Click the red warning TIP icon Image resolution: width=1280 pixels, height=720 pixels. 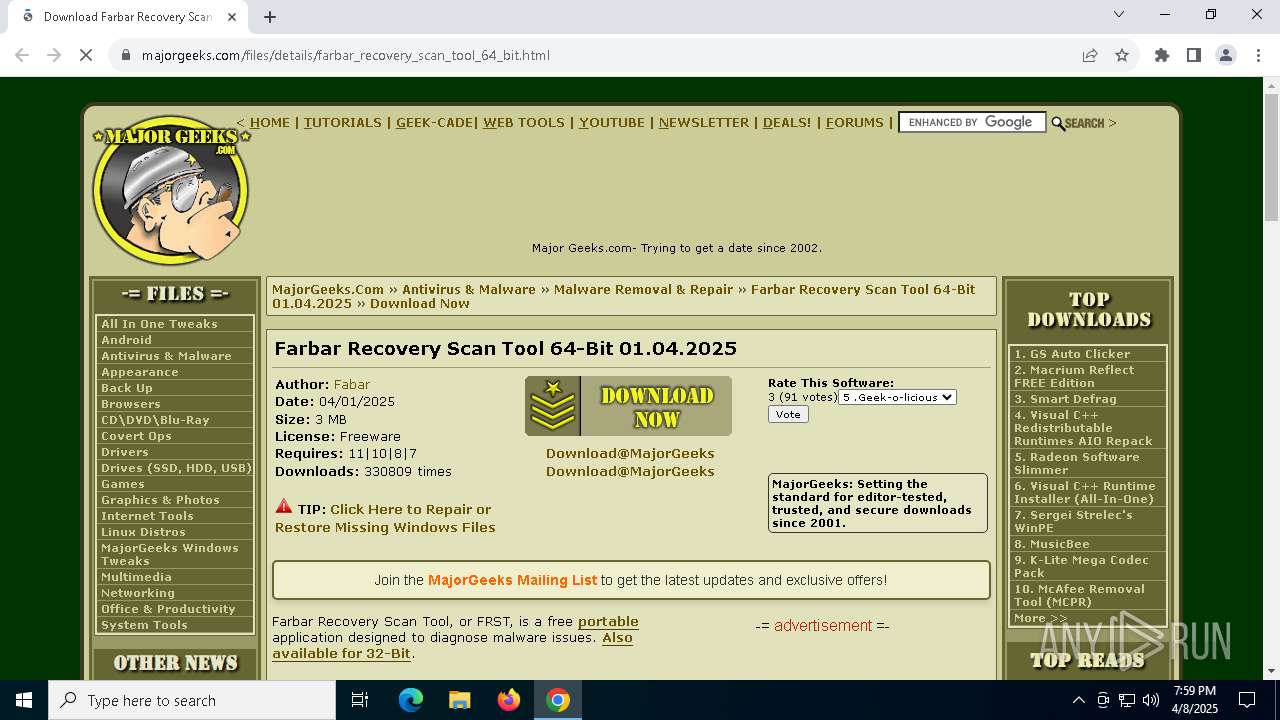284,507
